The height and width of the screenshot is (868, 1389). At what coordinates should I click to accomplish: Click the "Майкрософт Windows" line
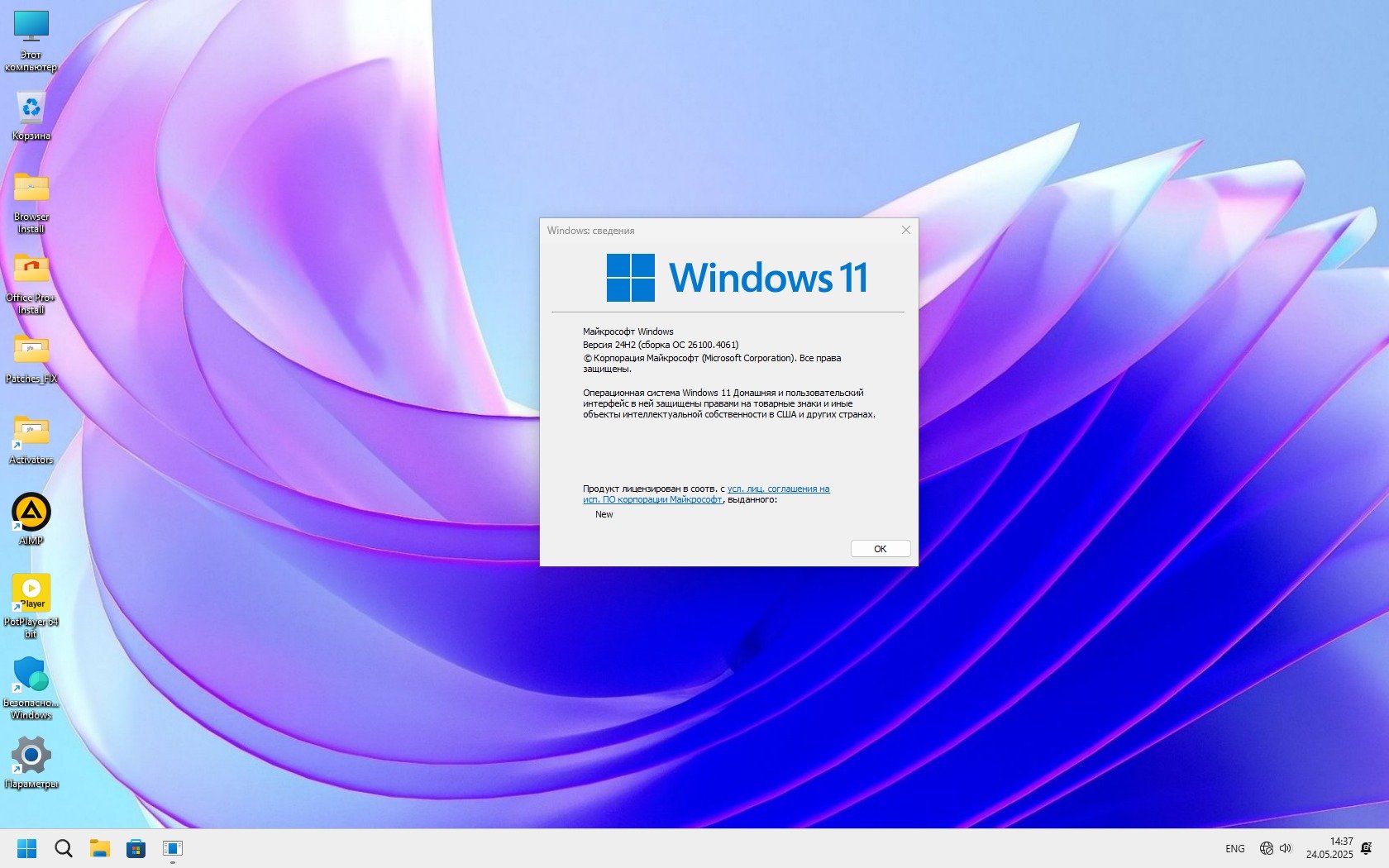click(628, 331)
